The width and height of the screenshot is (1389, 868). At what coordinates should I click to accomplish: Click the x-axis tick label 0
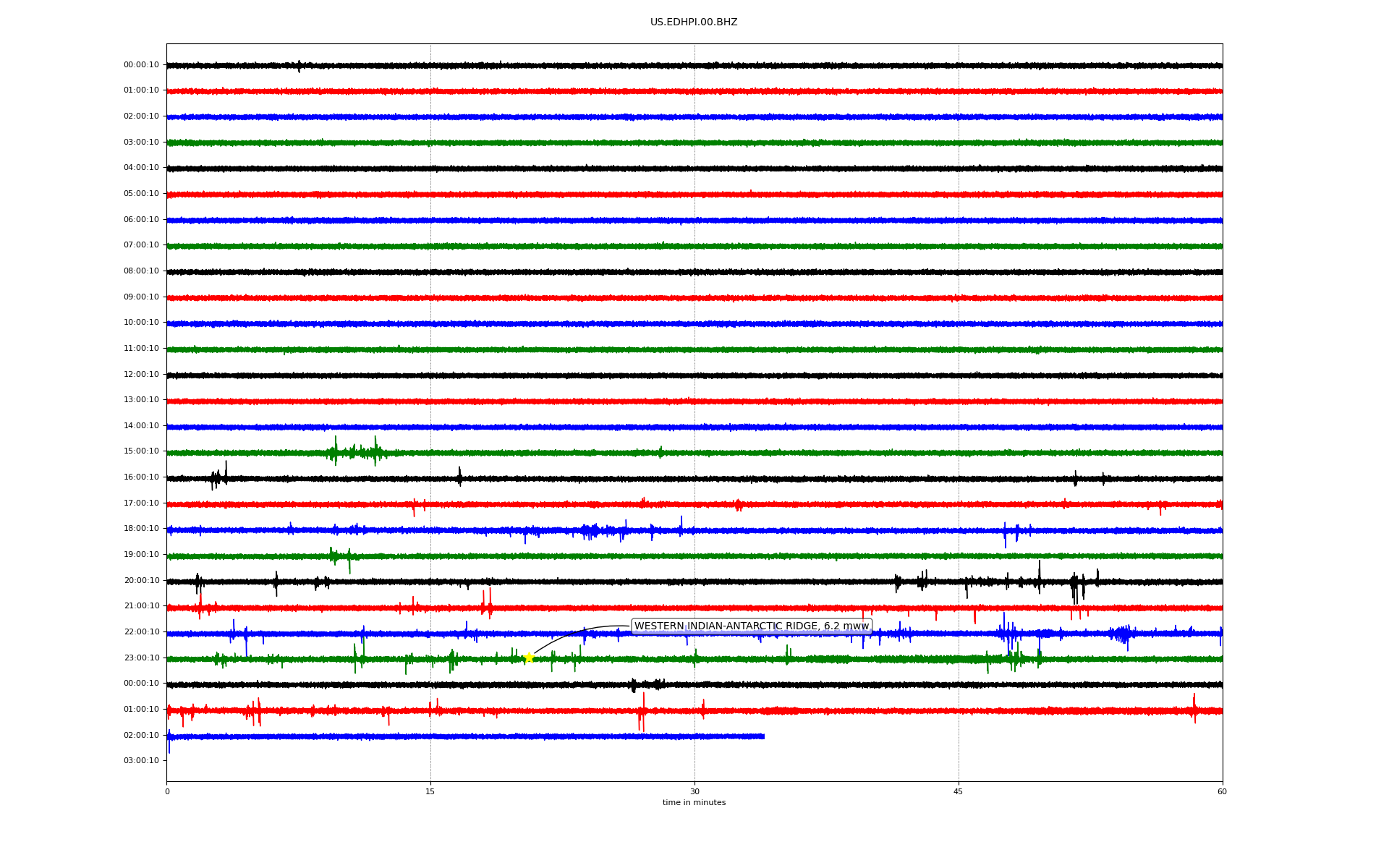167,791
